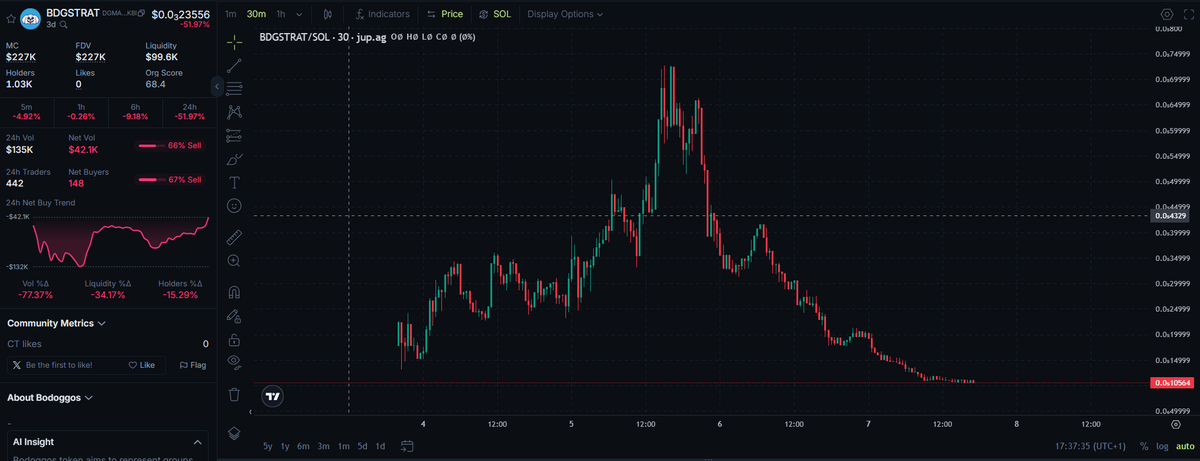The image size is (1200, 461).
Task: Set chart range to 1y
Action: tap(285, 446)
